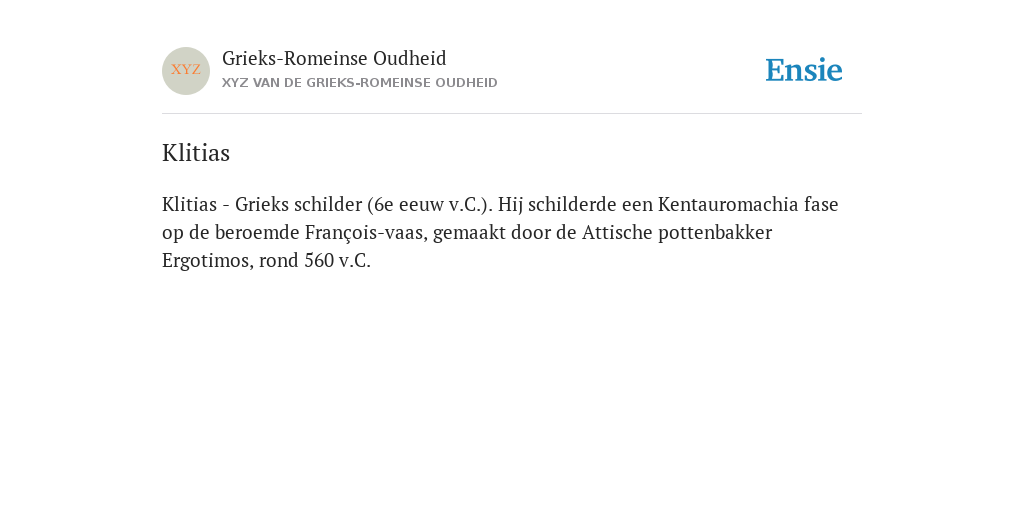Screen dimensions: 1024x512
Task: Click the first word Klitias of the paragraph
Action: (x=189, y=204)
